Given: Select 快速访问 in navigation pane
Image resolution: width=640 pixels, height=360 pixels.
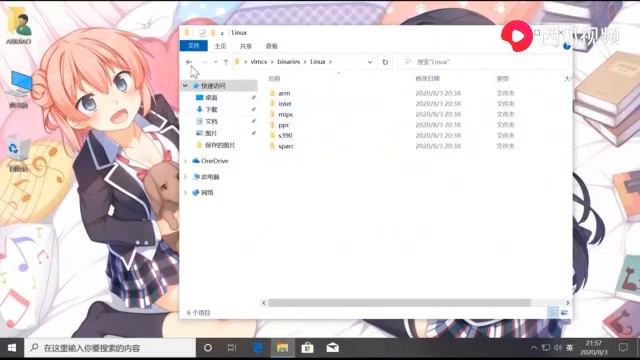Looking at the screenshot, I should tap(213, 86).
